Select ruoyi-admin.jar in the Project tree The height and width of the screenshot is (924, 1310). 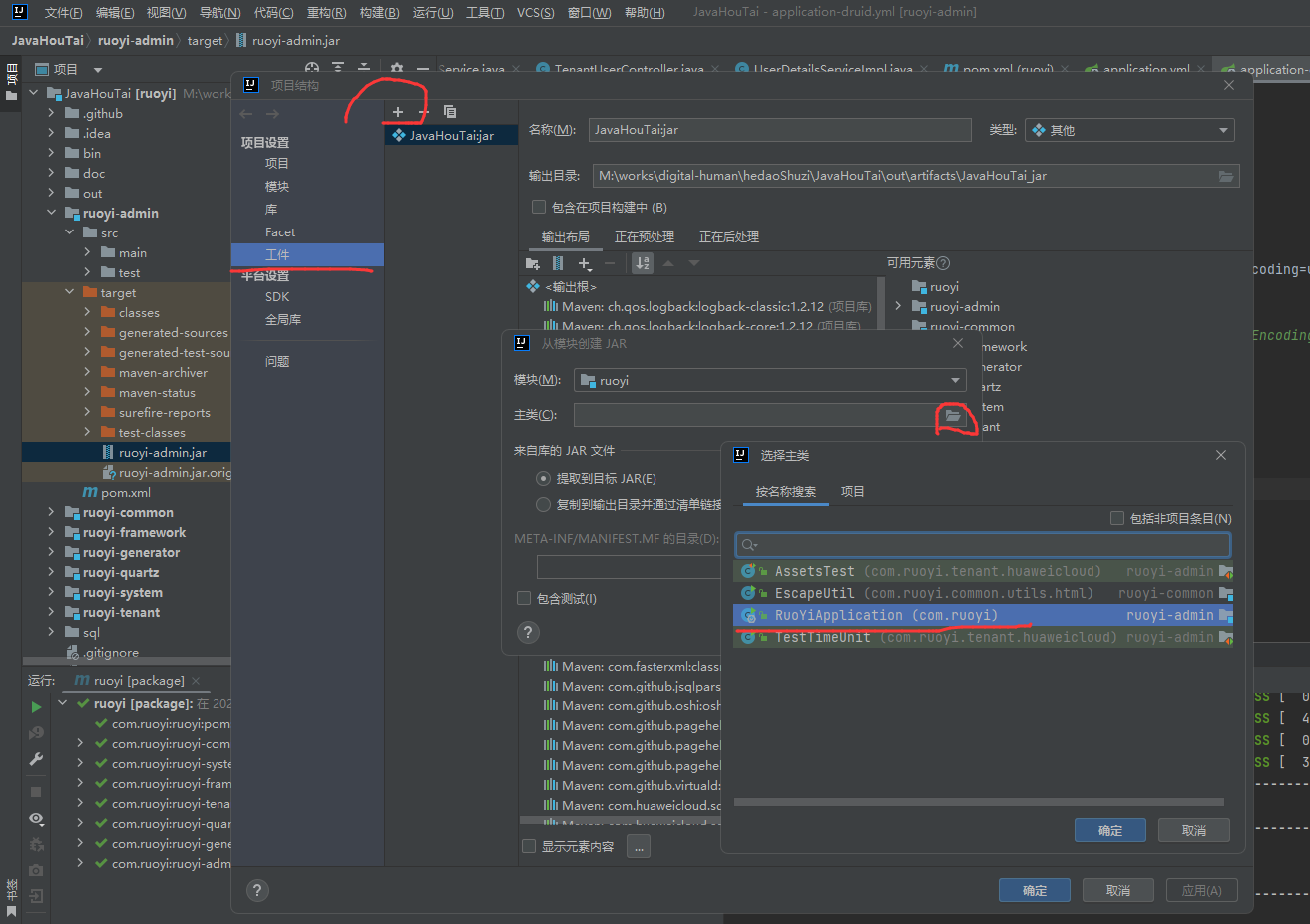162,452
